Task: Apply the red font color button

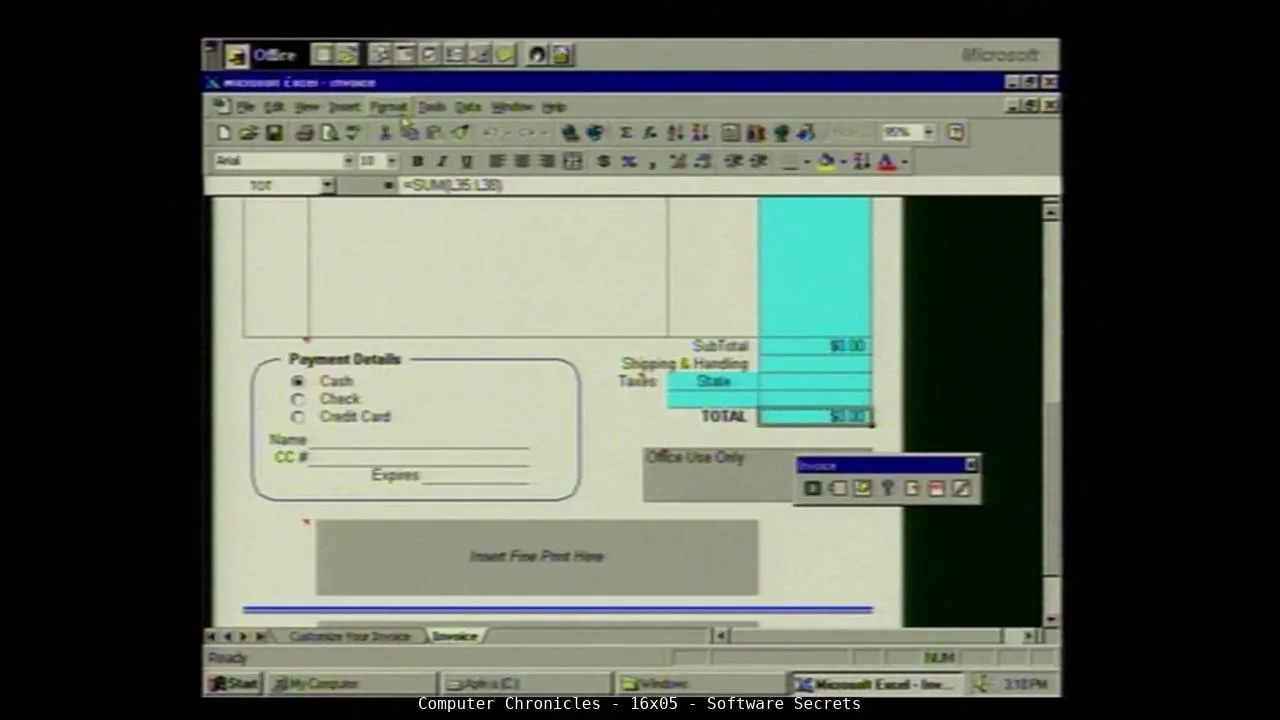Action: click(x=886, y=161)
